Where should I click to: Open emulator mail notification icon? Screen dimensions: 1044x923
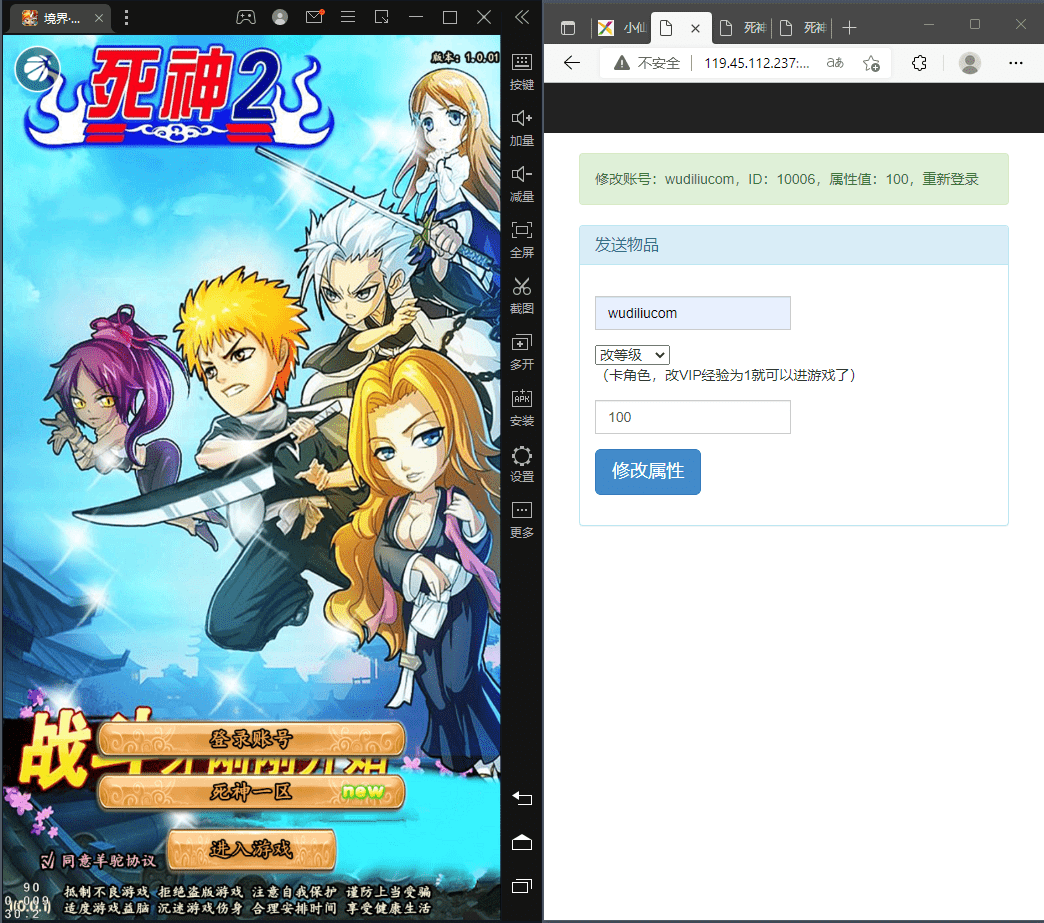314,17
